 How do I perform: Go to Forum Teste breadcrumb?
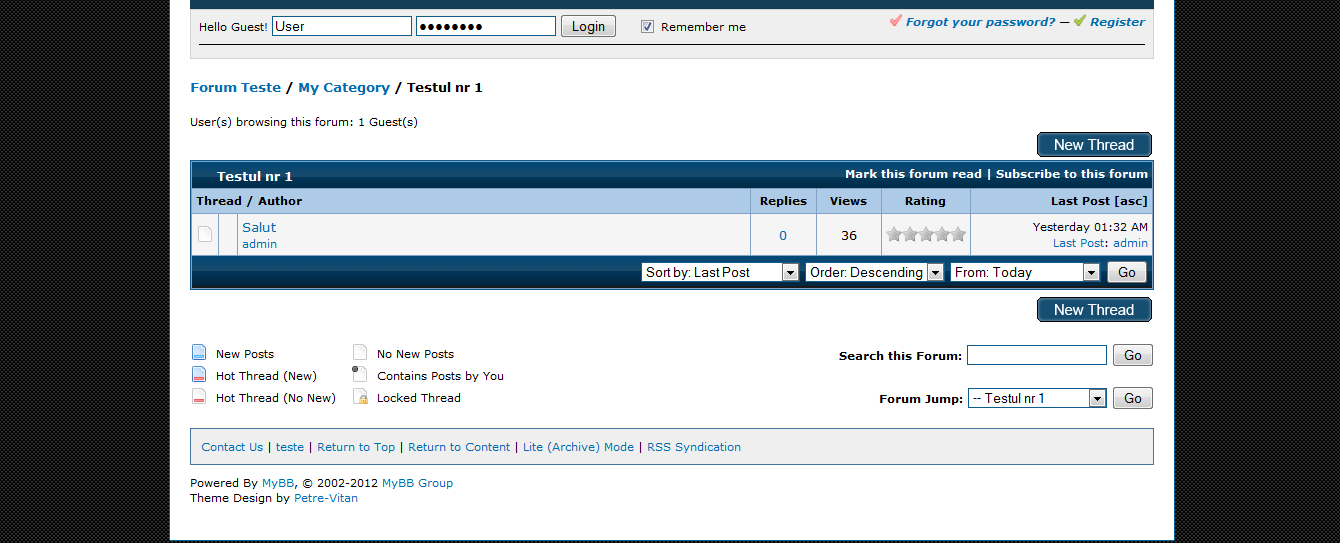coord(236,88)
